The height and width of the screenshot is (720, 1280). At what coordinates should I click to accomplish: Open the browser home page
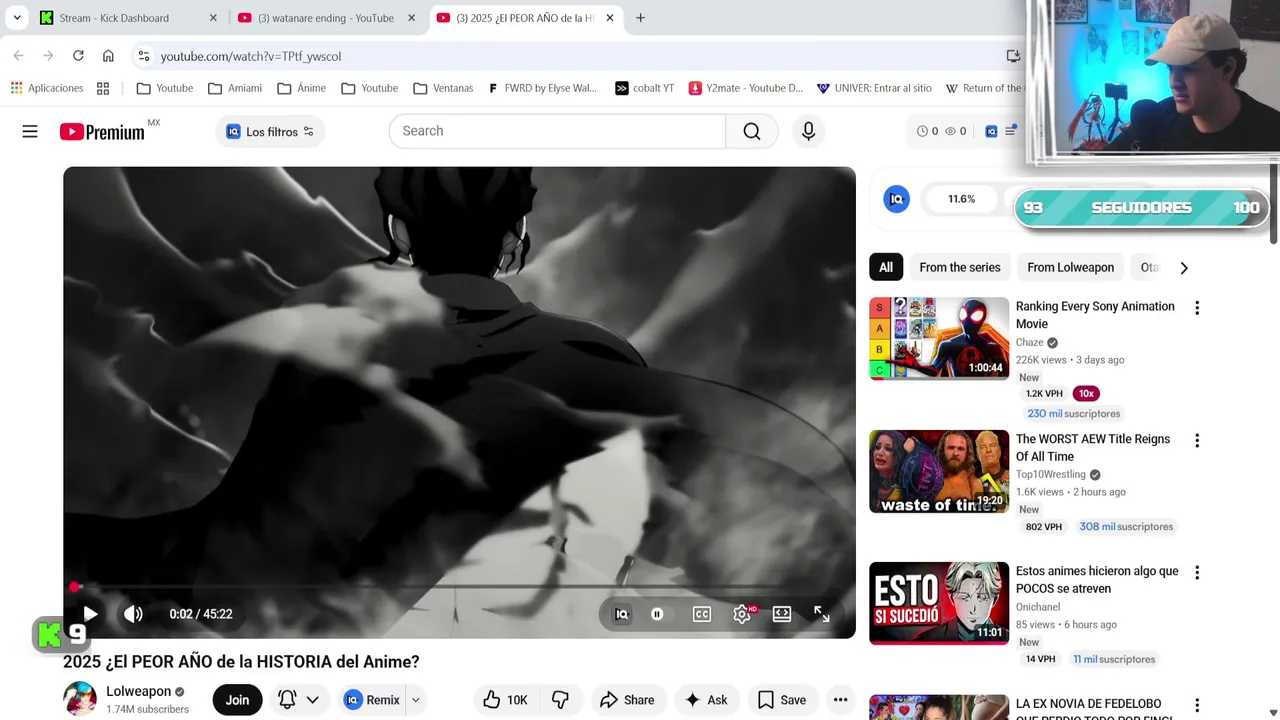pyautogui.click(x=108, y=56)
